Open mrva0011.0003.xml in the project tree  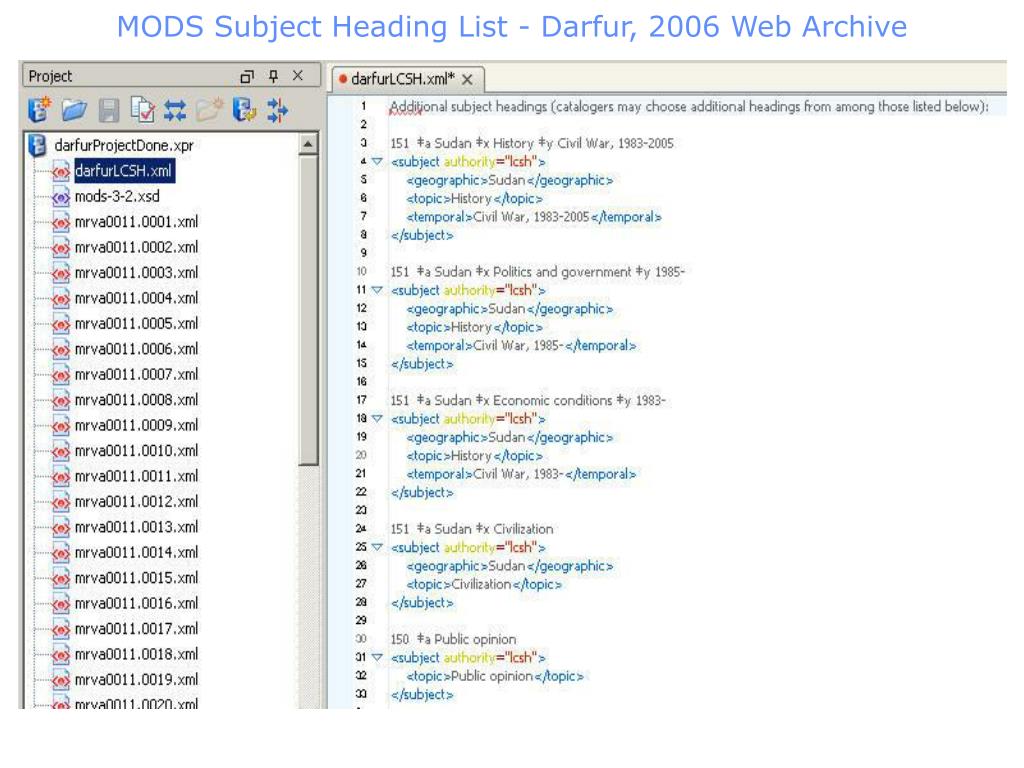[x=136, y=272]
